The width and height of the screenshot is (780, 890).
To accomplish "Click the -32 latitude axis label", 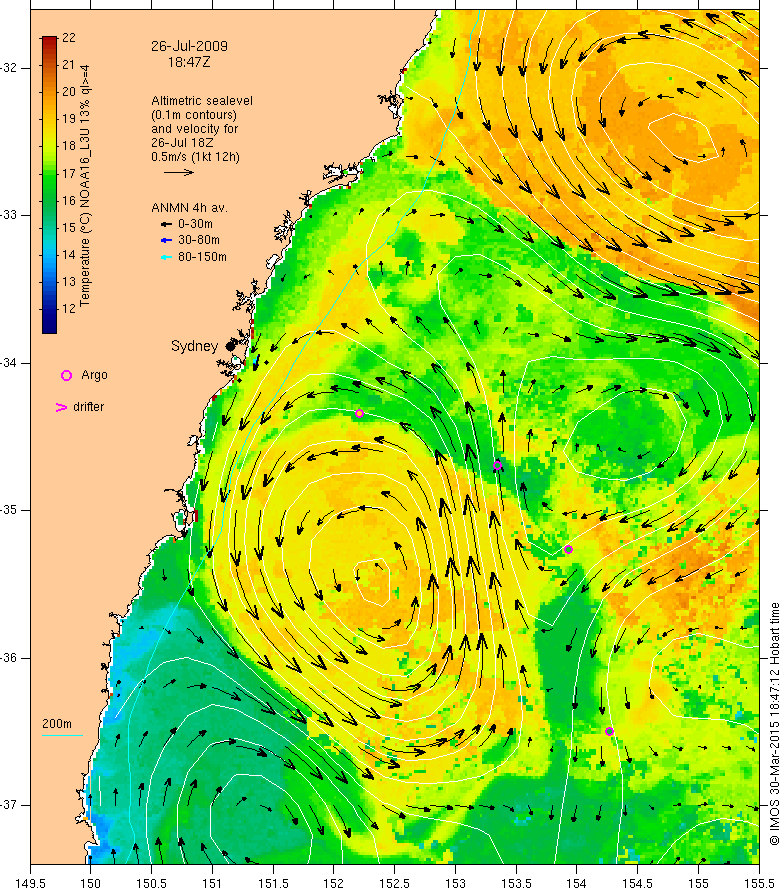I will point(9,68).
